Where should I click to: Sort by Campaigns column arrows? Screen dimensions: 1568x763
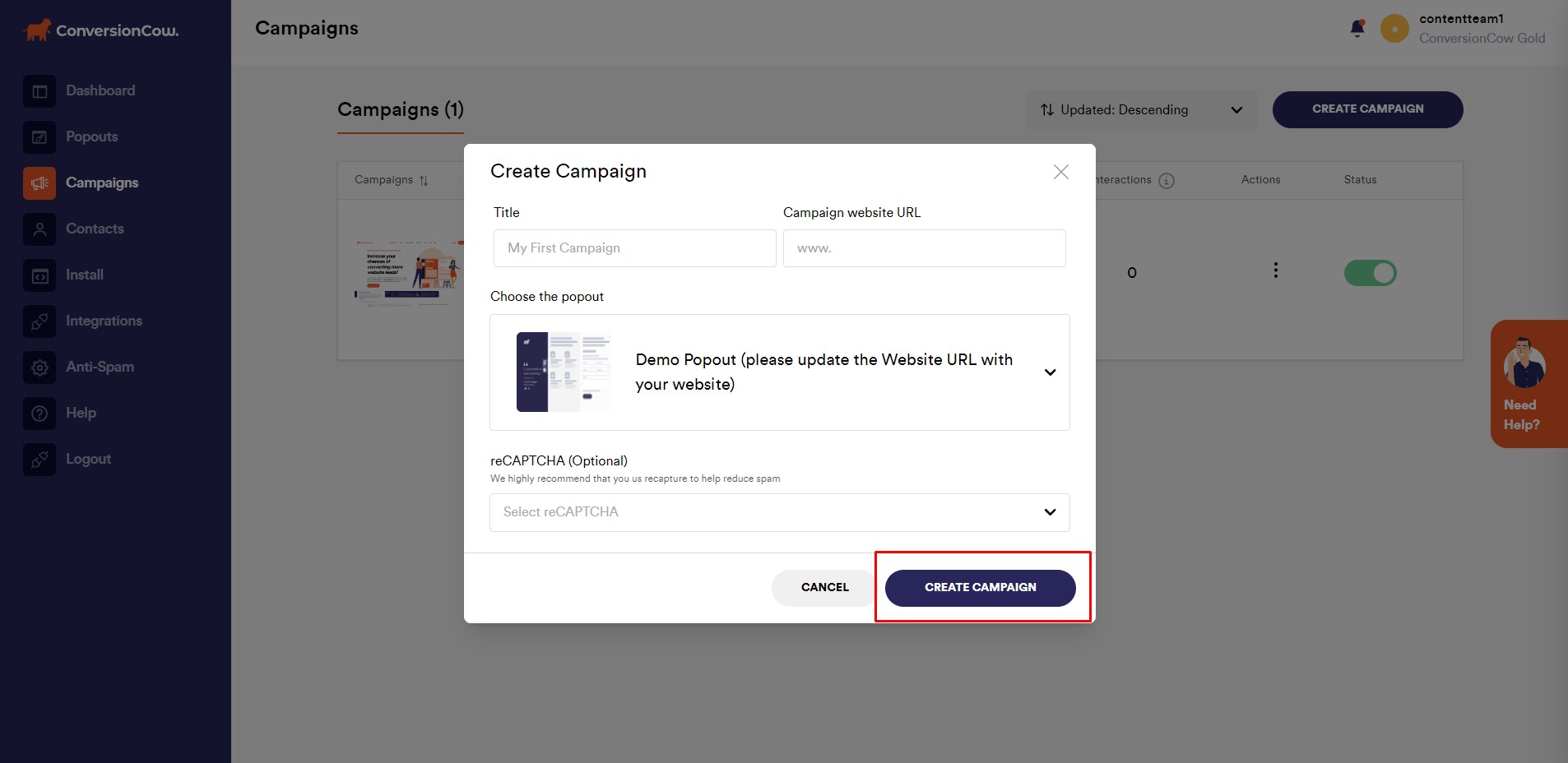click(x=424, y=180)
